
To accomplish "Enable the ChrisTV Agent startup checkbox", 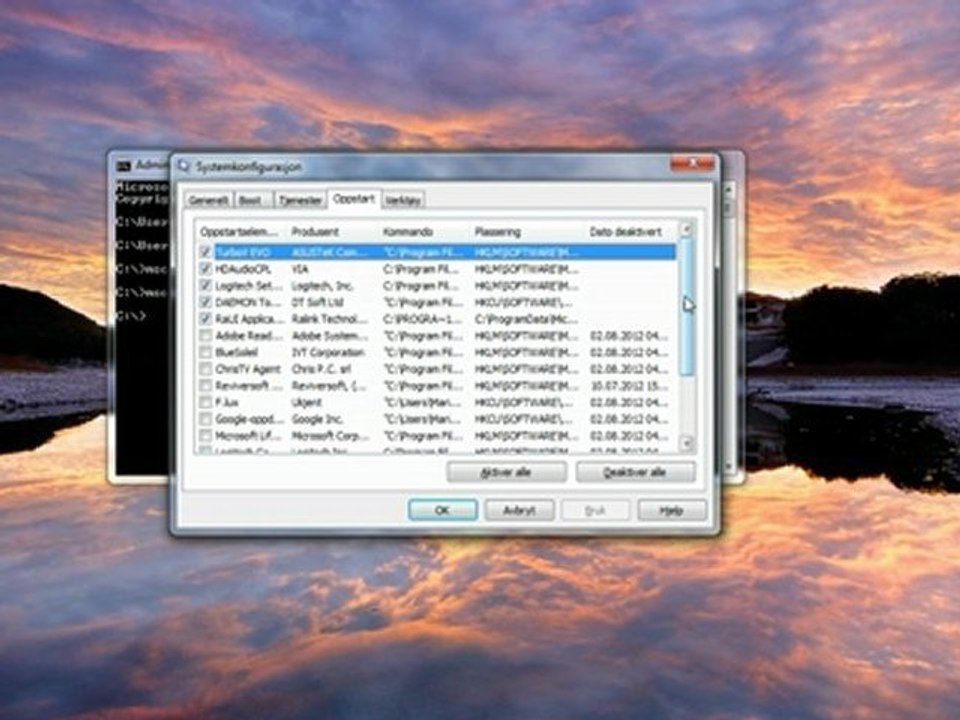I will (206, 369).
